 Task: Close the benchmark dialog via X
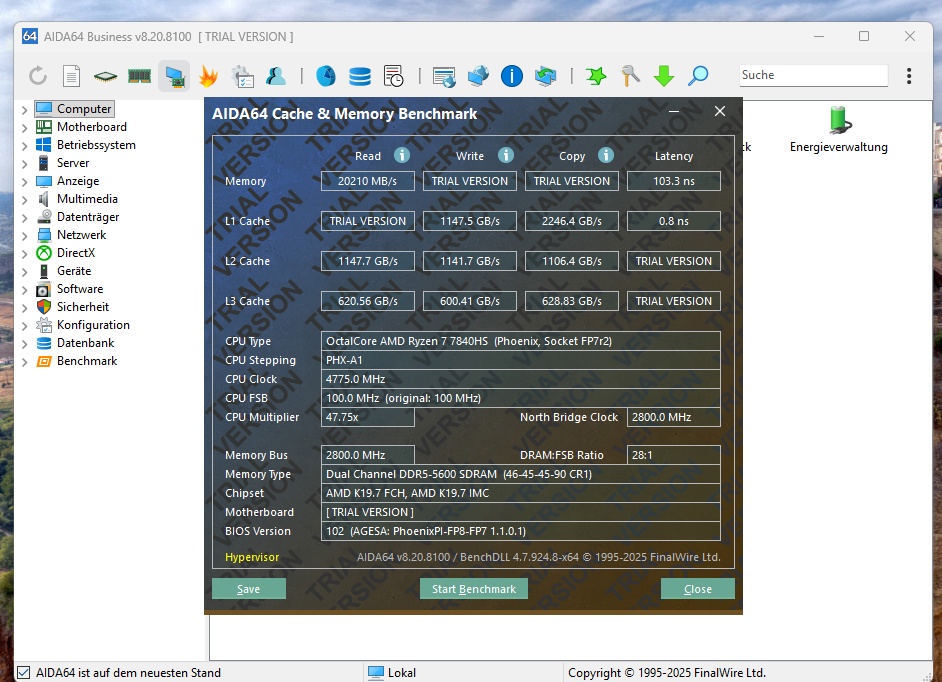[x=720, y=111]
